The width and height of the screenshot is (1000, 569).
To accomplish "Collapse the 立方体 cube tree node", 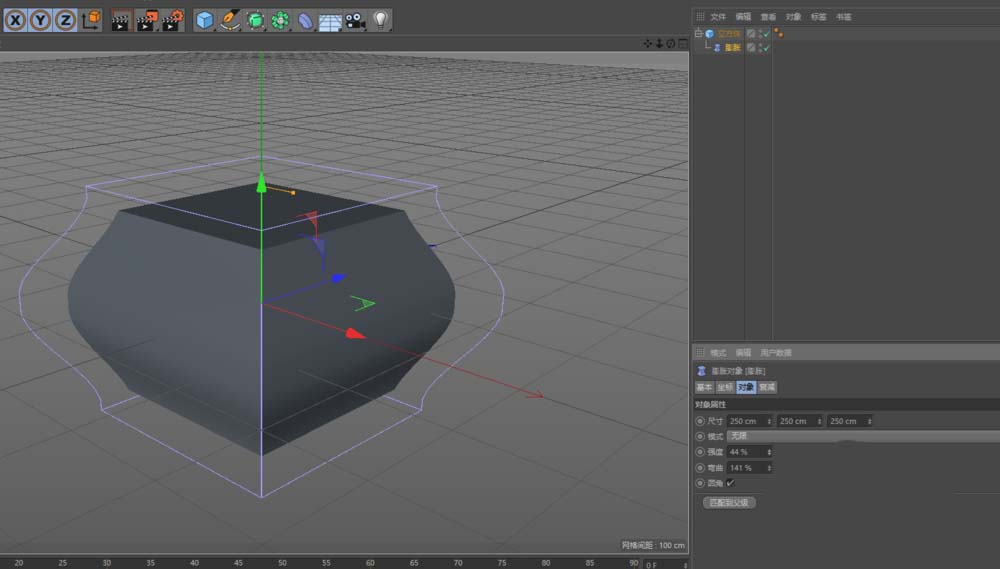I will [x=698, y=33].
